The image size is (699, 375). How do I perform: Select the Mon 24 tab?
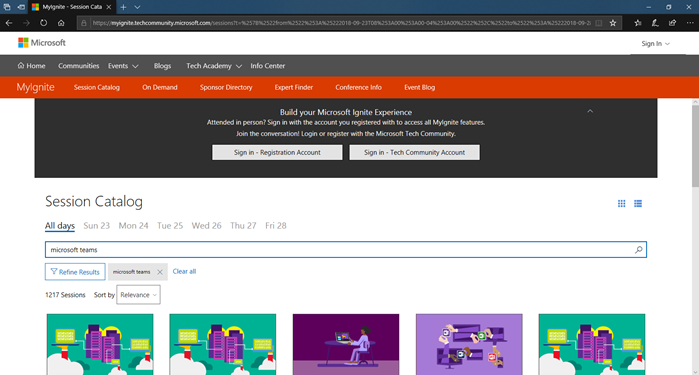[x=133, y=226]
